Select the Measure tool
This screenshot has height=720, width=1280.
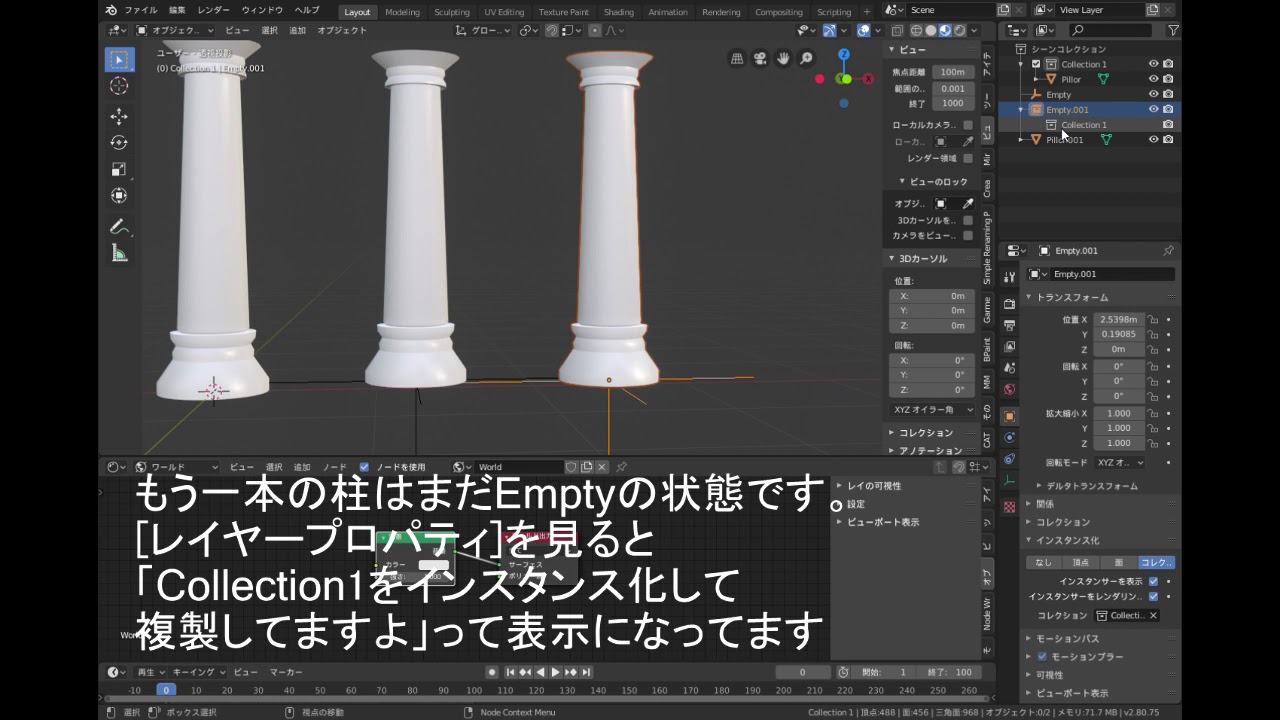(119, 254)
